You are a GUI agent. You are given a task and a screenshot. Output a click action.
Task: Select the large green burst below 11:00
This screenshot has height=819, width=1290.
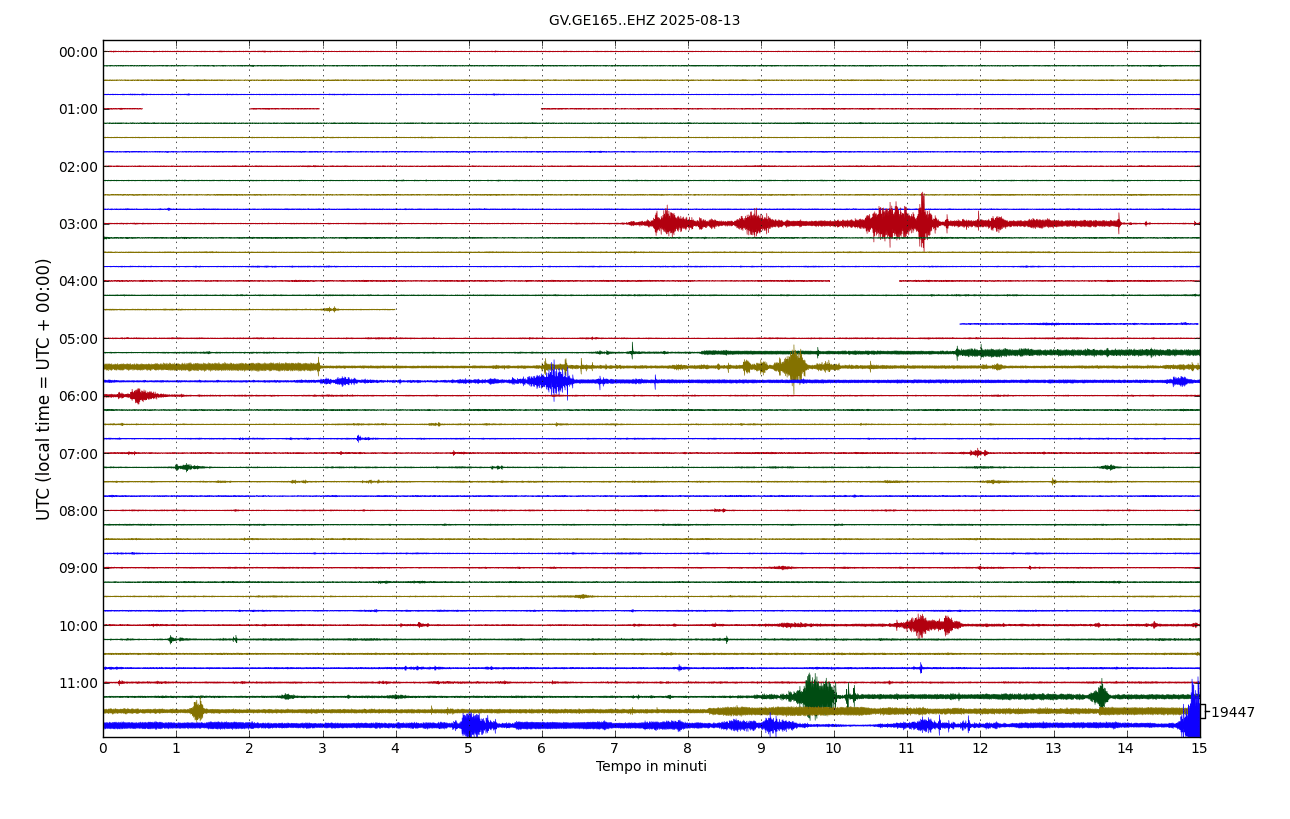coord(815,695)
